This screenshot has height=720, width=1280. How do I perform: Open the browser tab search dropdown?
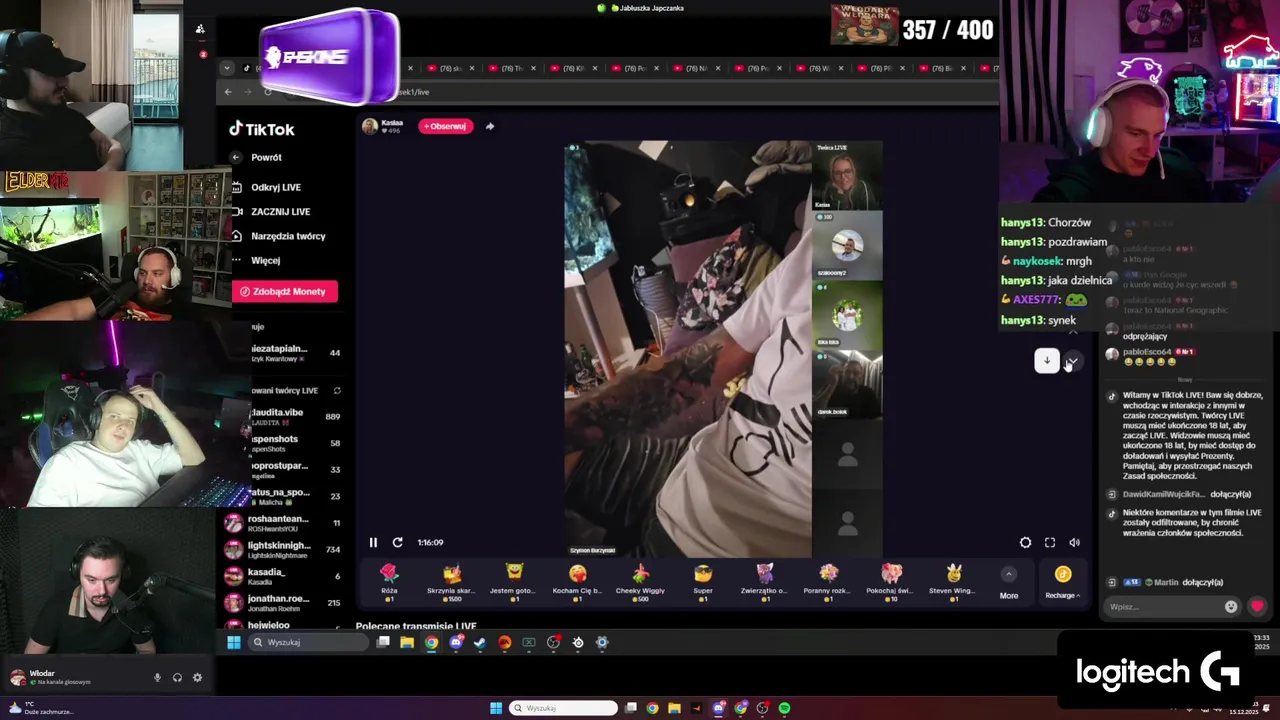[x=227, y=68]
